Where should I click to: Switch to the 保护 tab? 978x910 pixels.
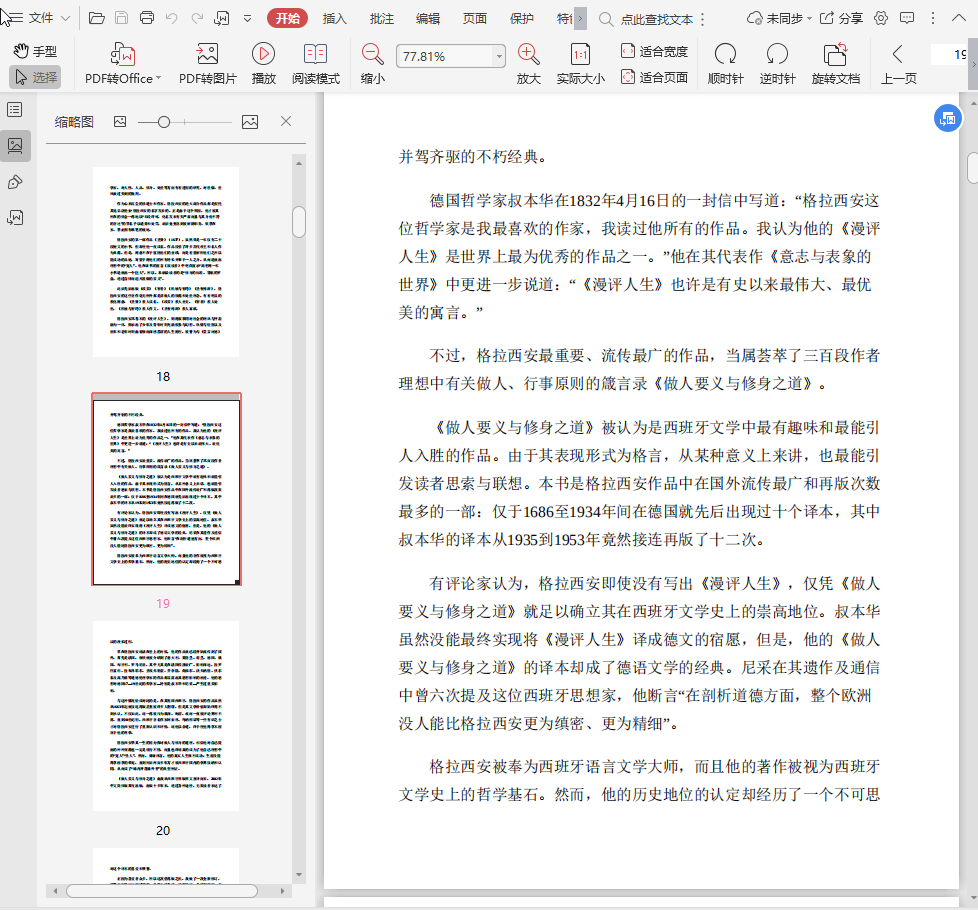pos(521,19)
